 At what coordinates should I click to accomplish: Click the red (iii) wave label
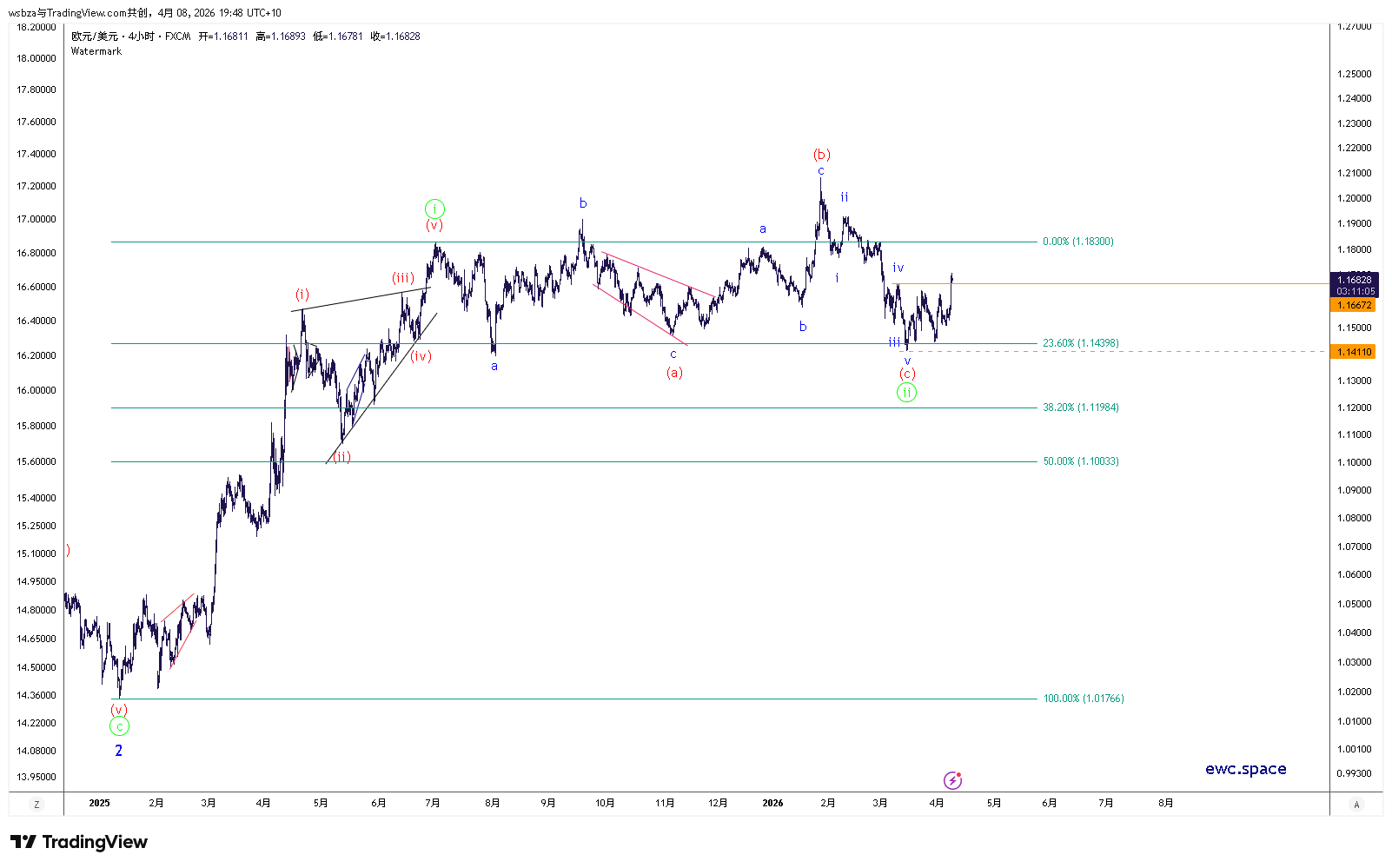coord(402,278)
